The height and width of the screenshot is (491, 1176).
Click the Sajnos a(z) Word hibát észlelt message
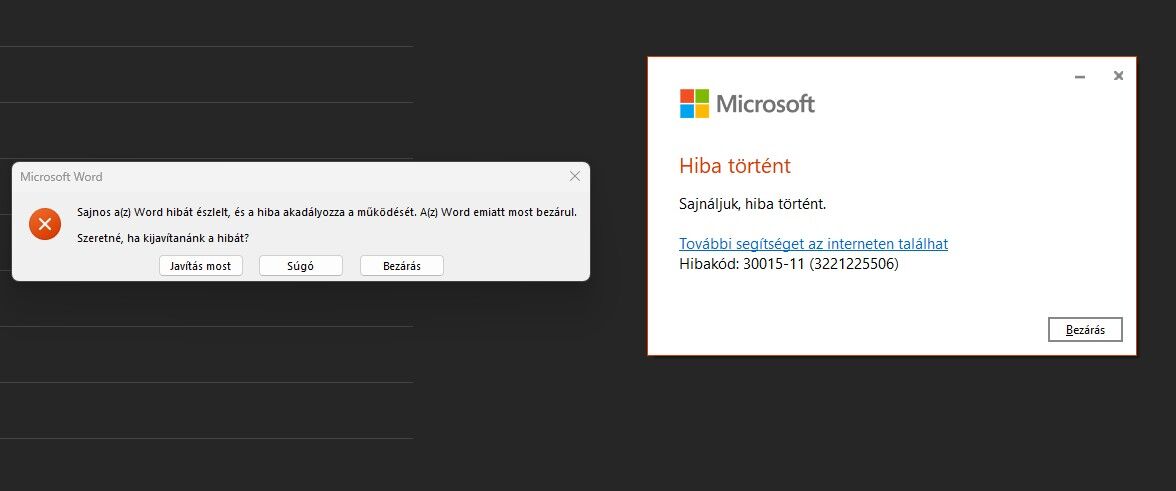click(x=327, y=212)
